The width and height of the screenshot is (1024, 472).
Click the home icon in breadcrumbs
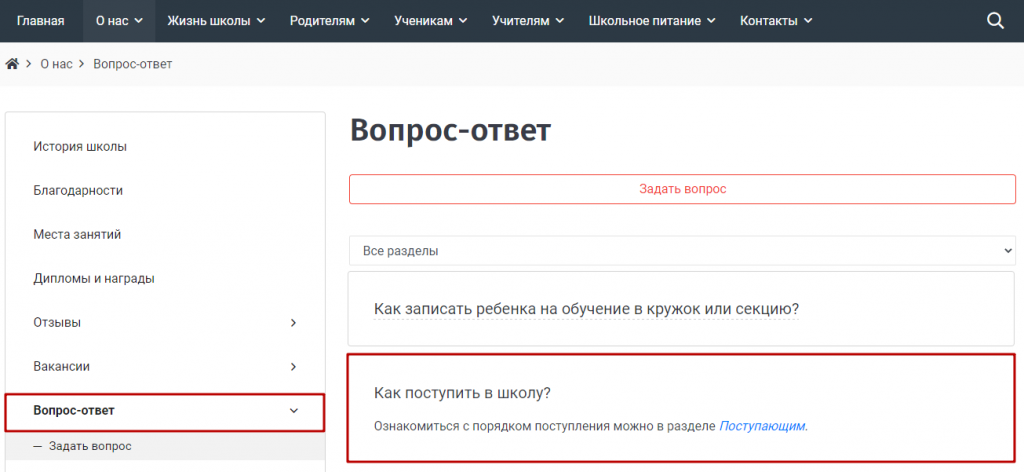[13, 64]
